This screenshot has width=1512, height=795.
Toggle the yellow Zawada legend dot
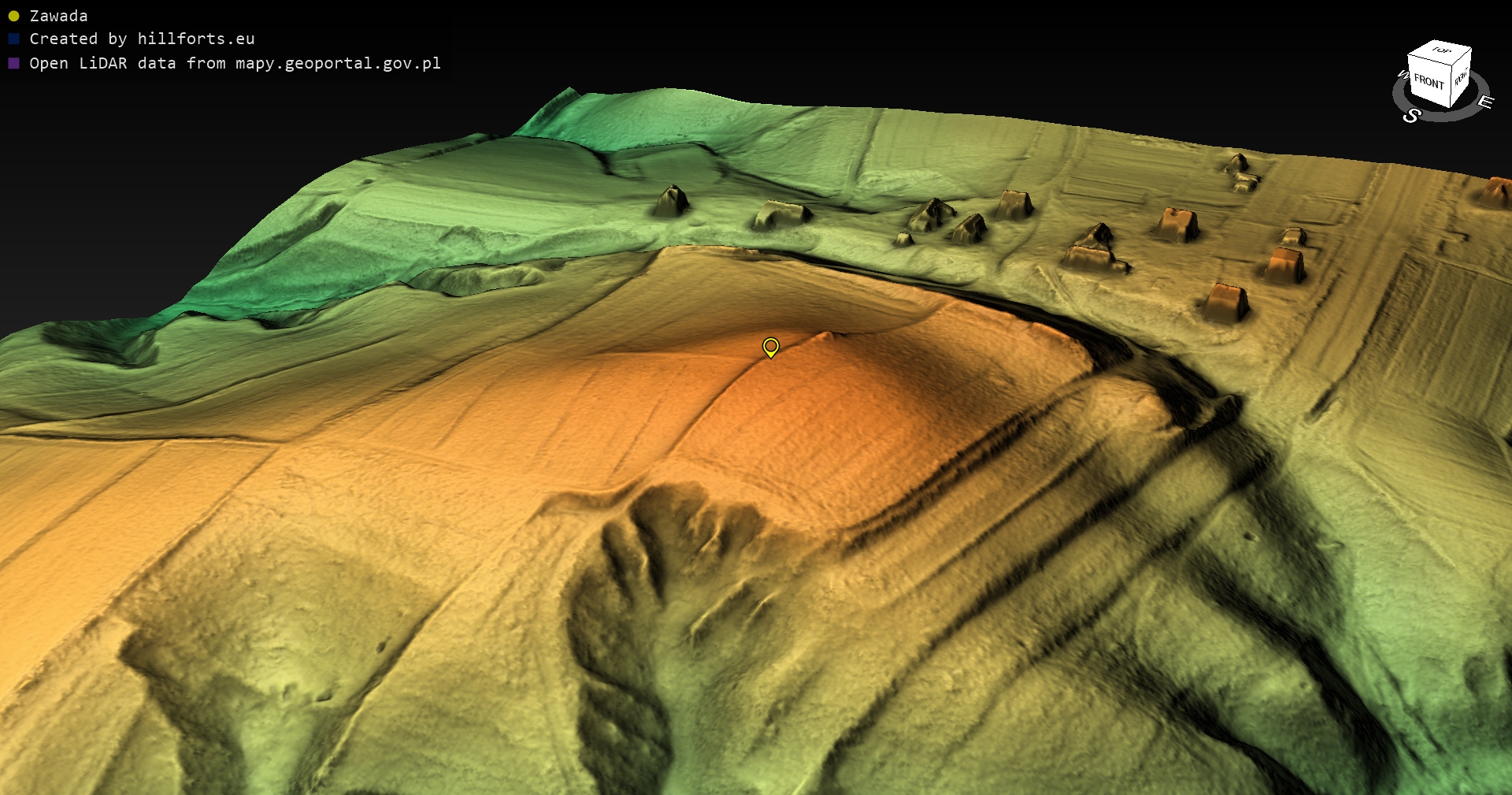[x=13, y=16]
